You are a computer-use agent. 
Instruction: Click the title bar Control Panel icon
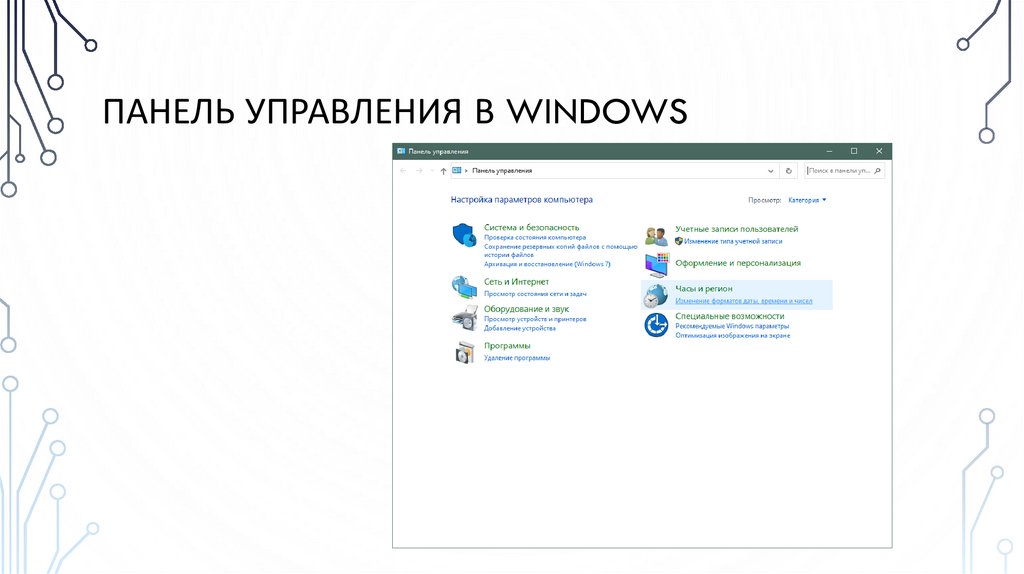pos(401,151)
